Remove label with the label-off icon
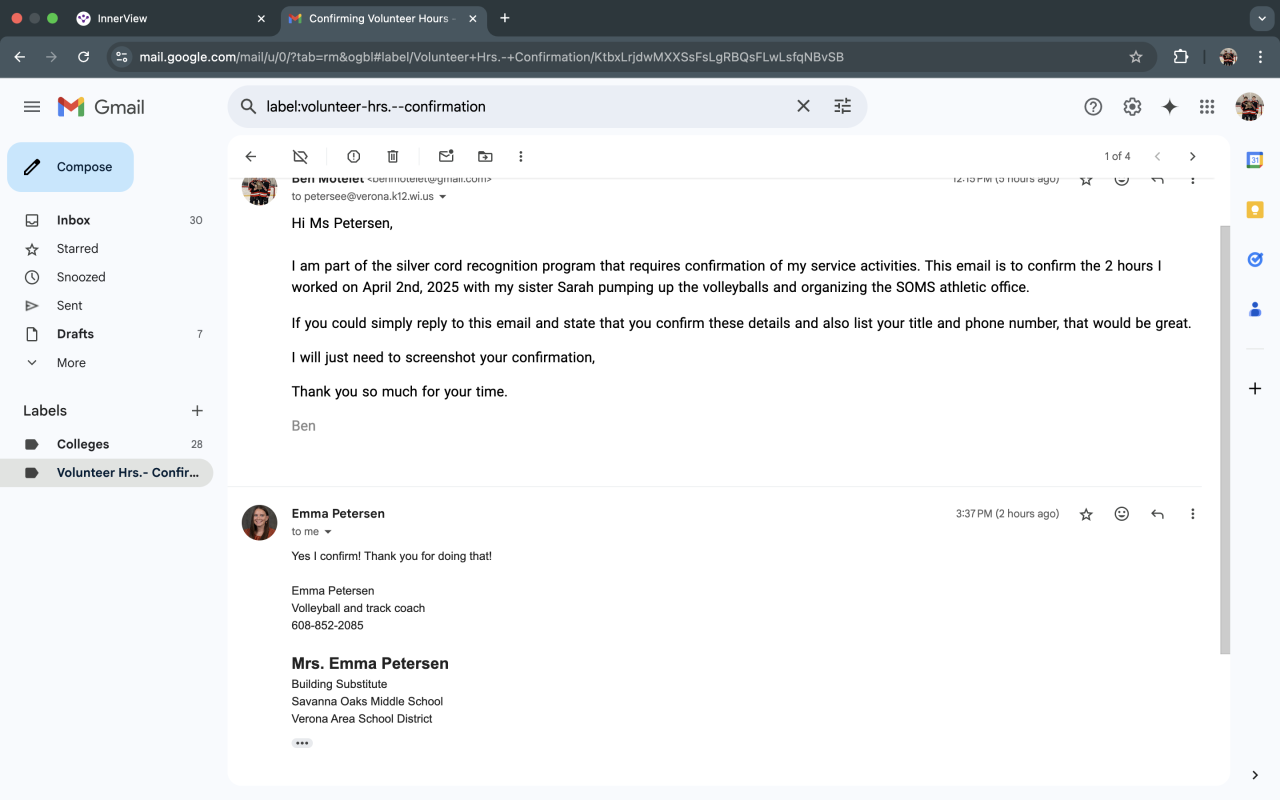1280x800 pixels. 300,157
